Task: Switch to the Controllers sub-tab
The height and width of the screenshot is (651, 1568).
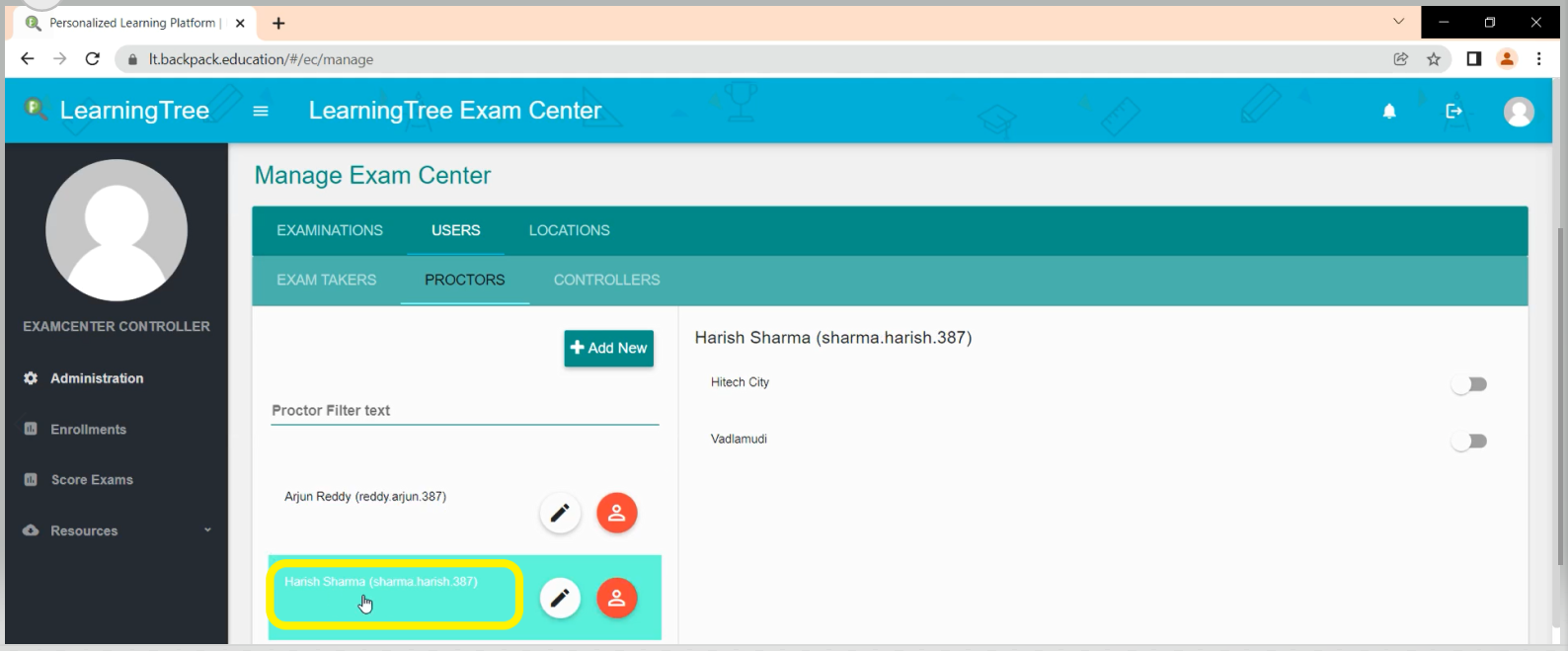Action: [x=606, y=280]
